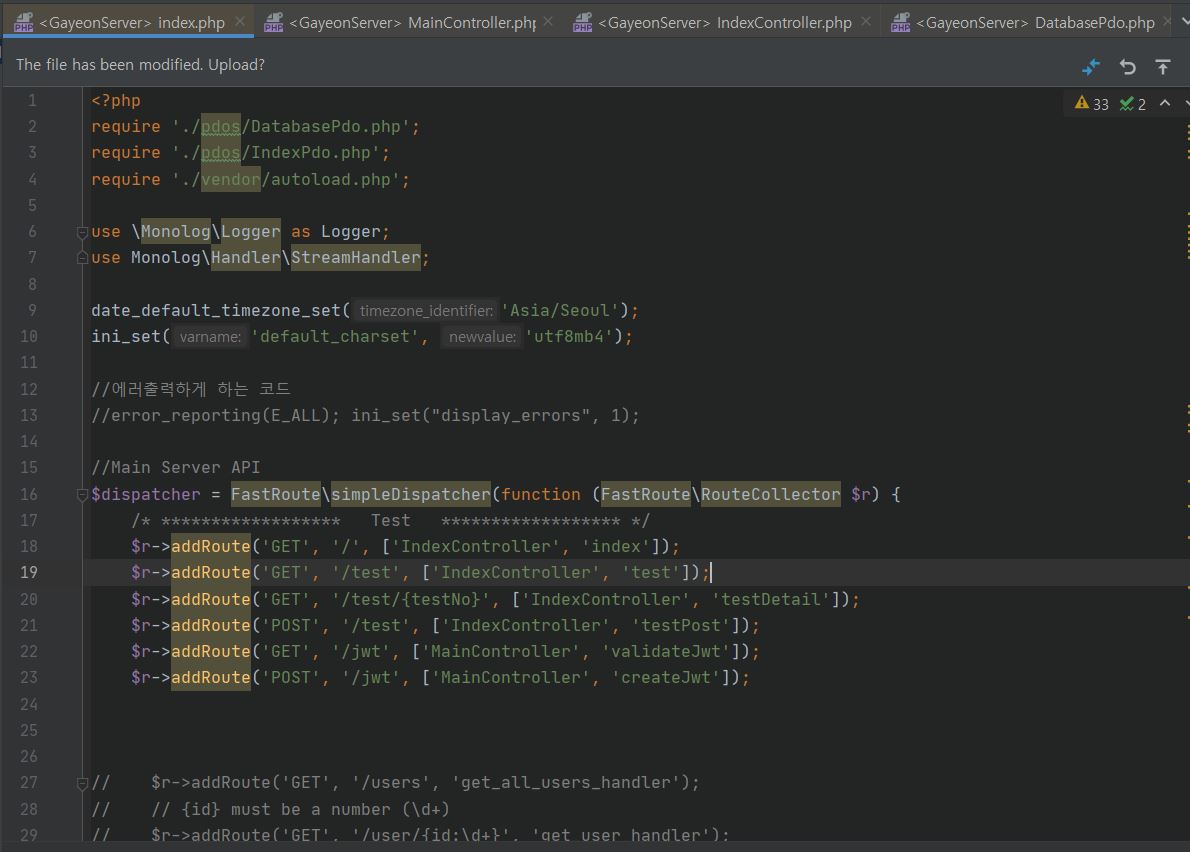This screenshot has height=852, width=1190.
Task: Jump to previous highlighted error with up arrow
Action: point(1165,103)
